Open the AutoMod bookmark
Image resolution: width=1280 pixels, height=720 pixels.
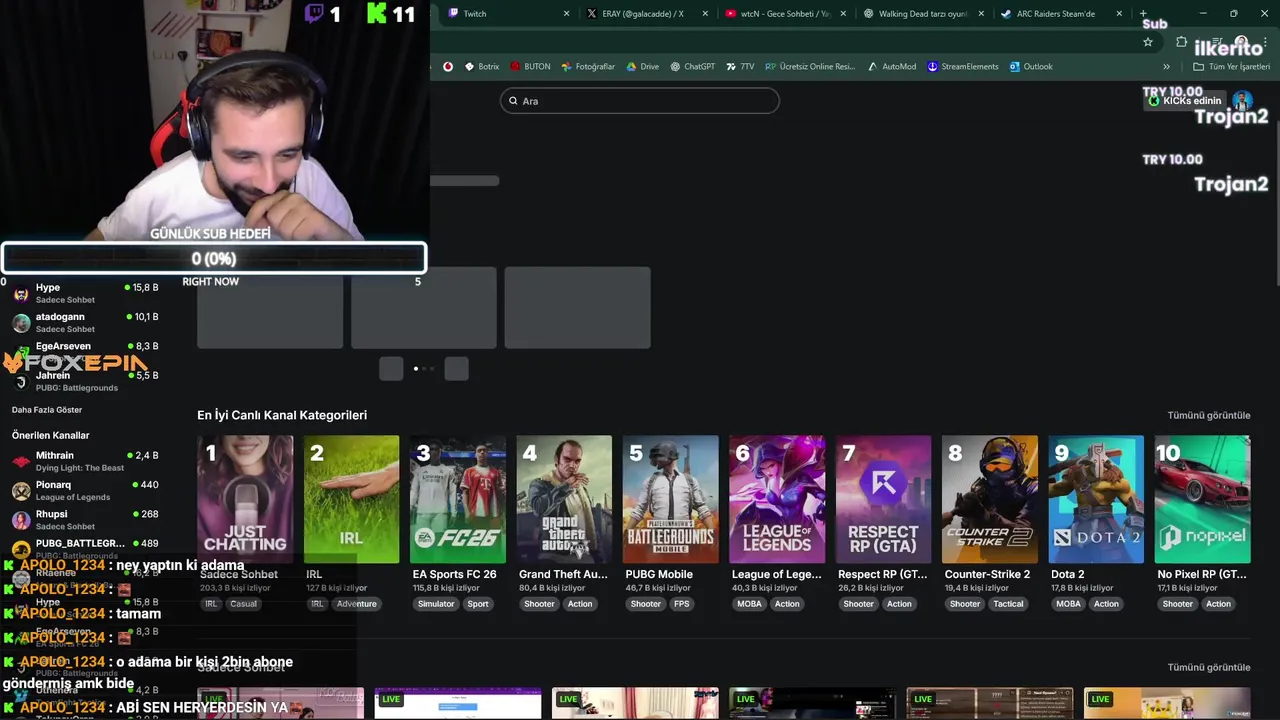tap(892, 67)
